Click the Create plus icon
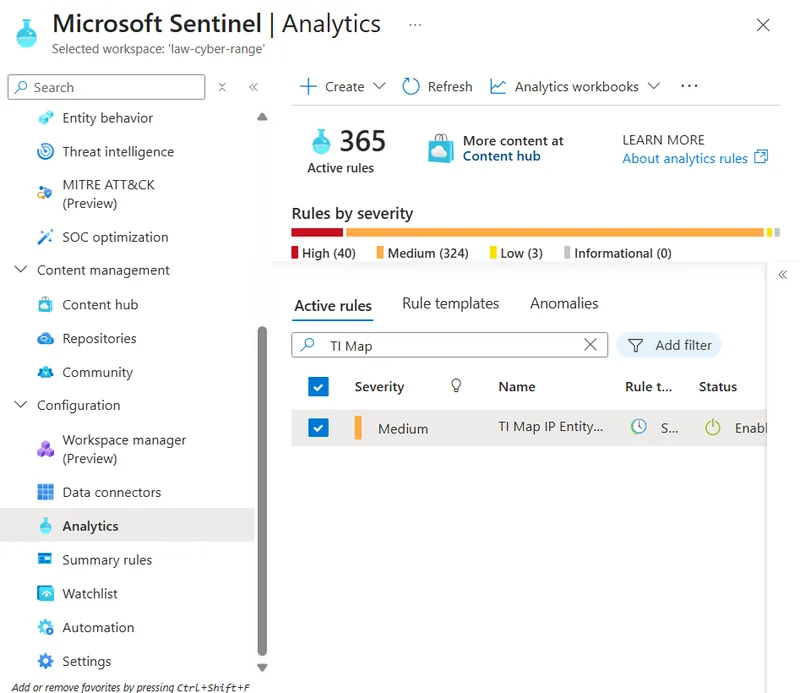800x693 pixels. coord(308,86)
